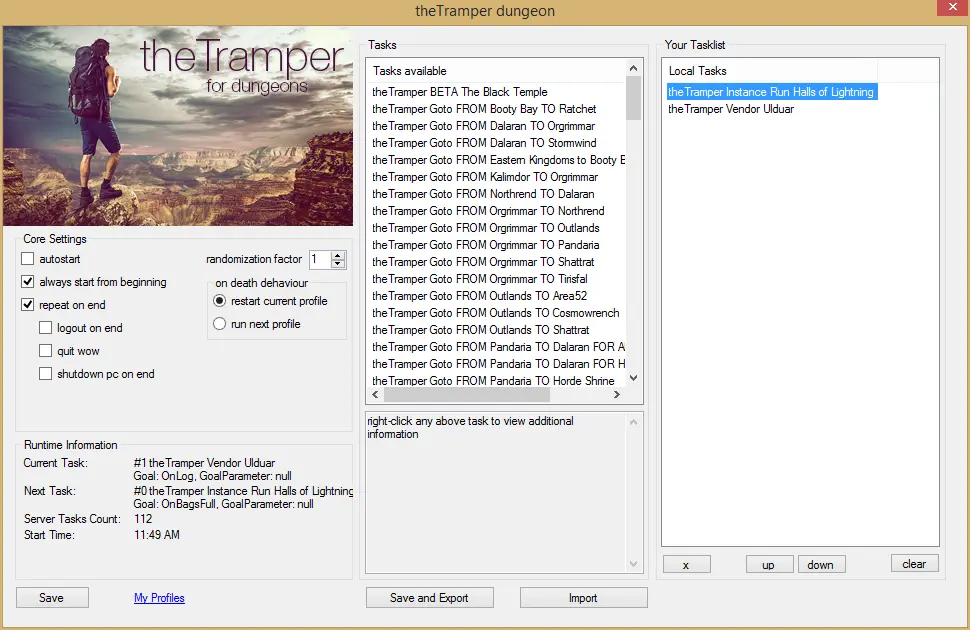The height and width of the screenshot is (630, 970).
Task: Select restart current profile radio button
Action: click(x=220, y=301)
